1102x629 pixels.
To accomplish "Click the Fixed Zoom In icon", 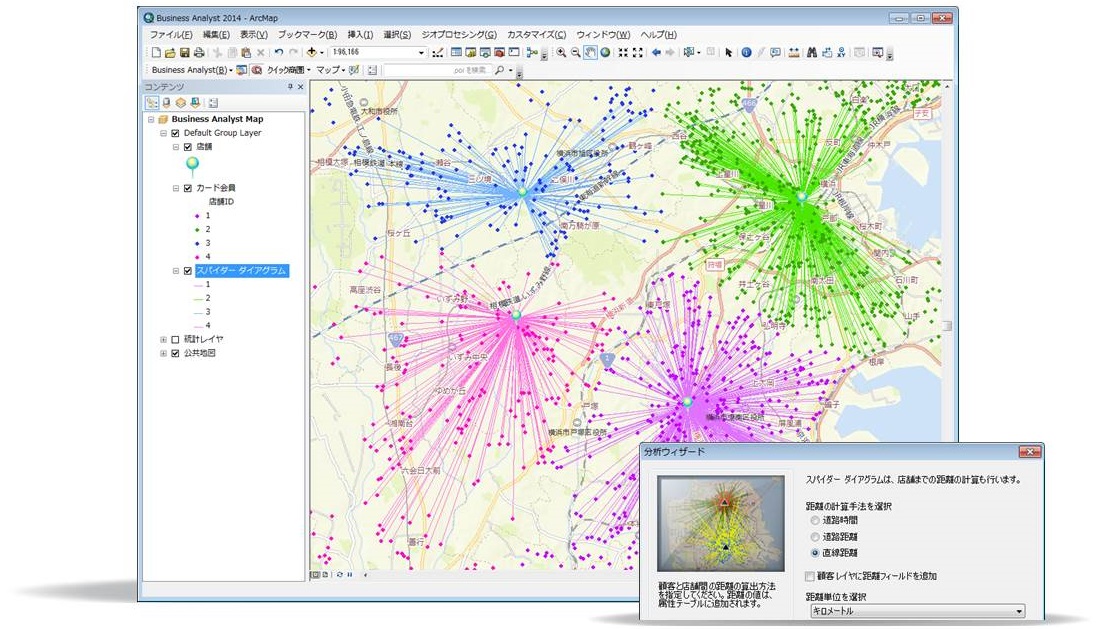I will 623,53.
